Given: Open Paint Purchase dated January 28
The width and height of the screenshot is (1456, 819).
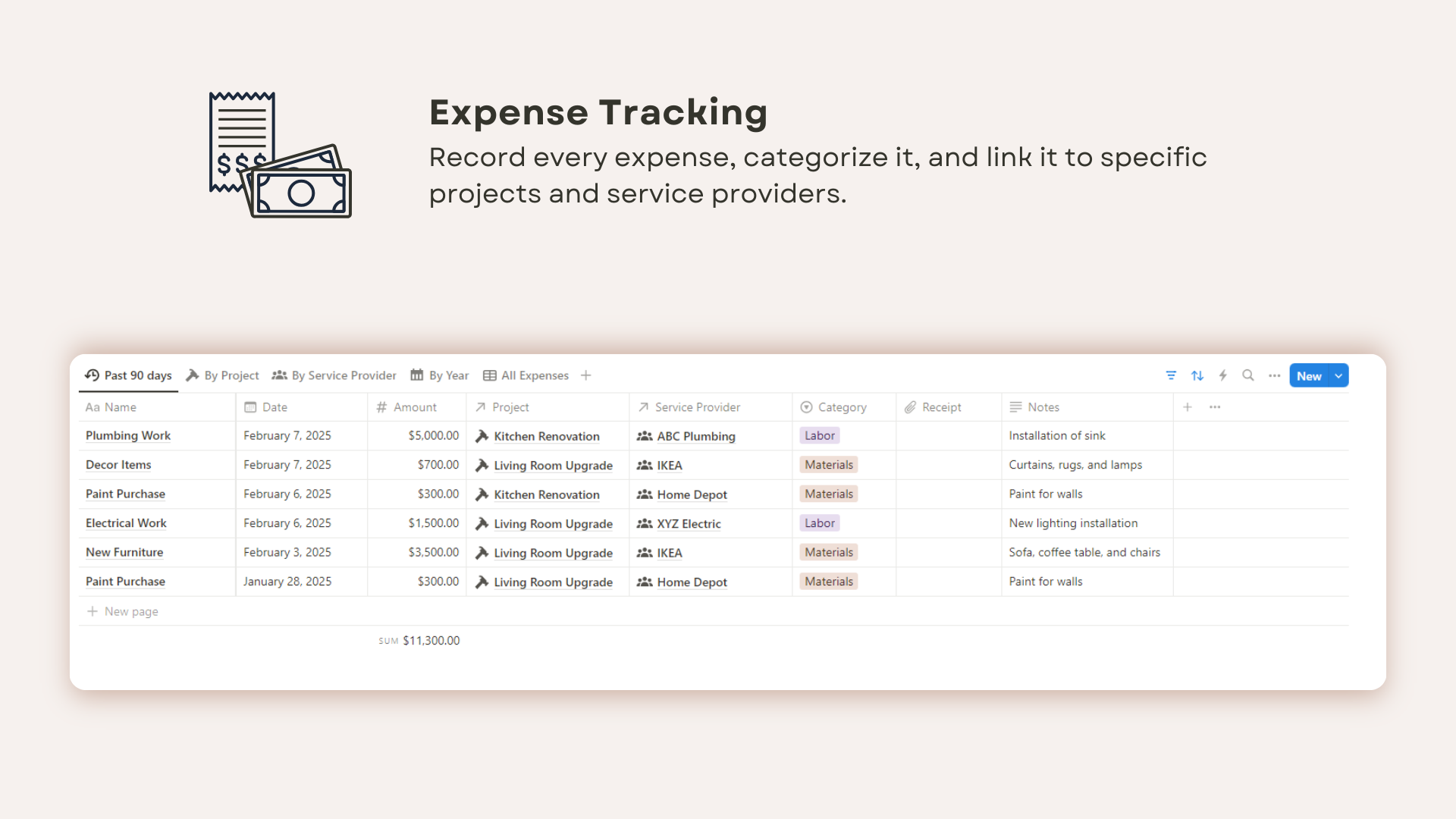Looking at the screenshot, I should coord(125,582).
